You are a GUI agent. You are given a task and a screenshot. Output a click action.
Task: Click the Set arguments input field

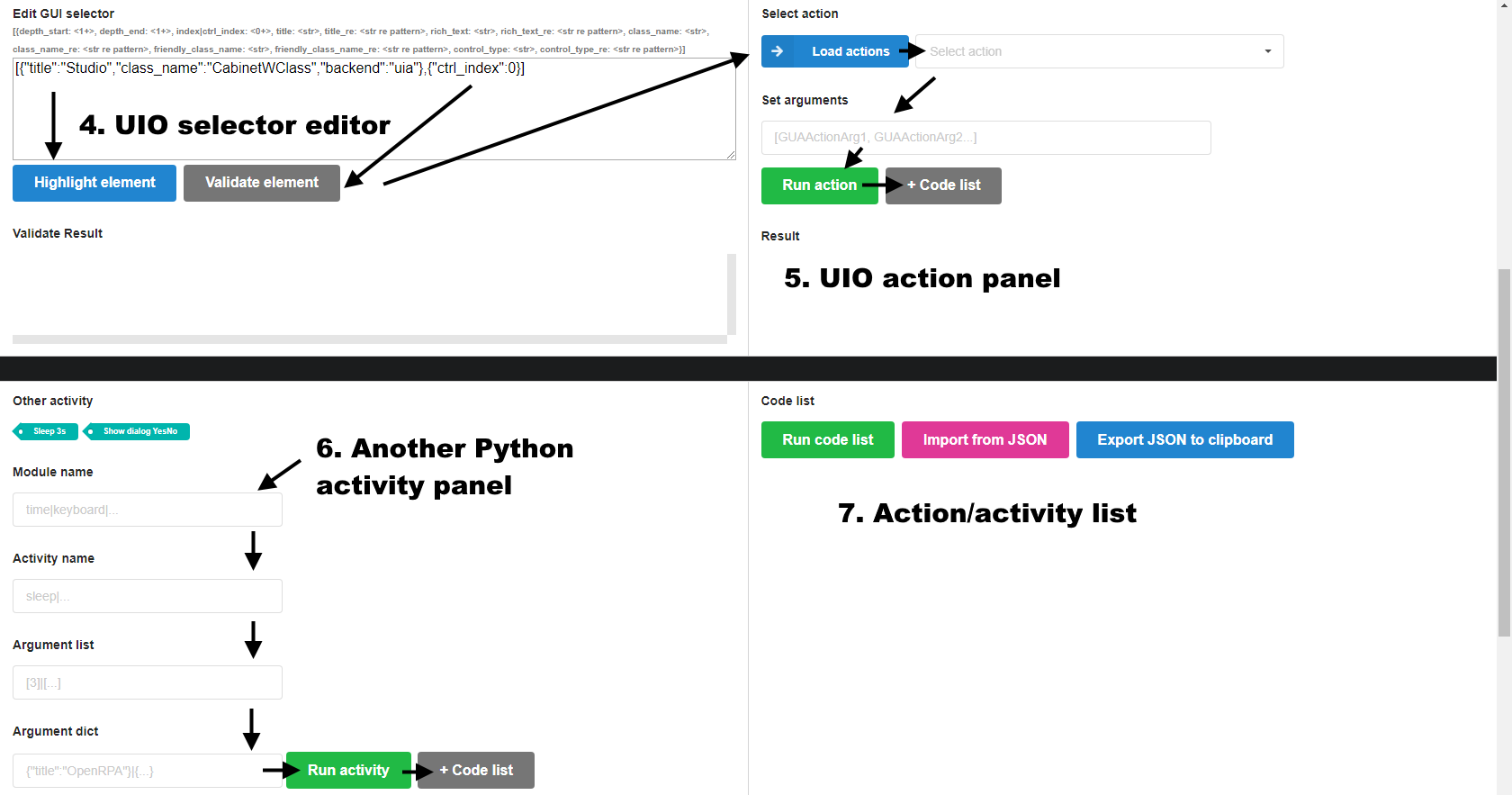click(x=985, y=138)
